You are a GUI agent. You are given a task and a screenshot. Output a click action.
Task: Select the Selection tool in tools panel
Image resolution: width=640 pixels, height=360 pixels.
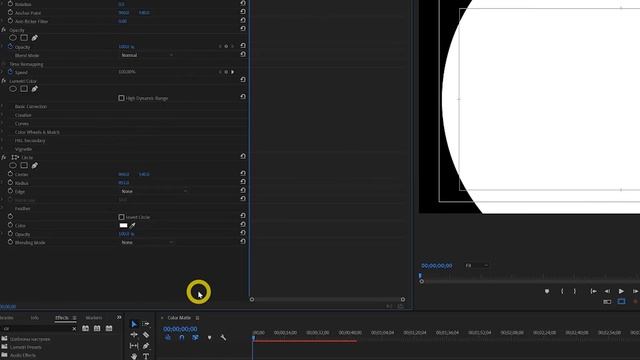[x=134, y=324]
